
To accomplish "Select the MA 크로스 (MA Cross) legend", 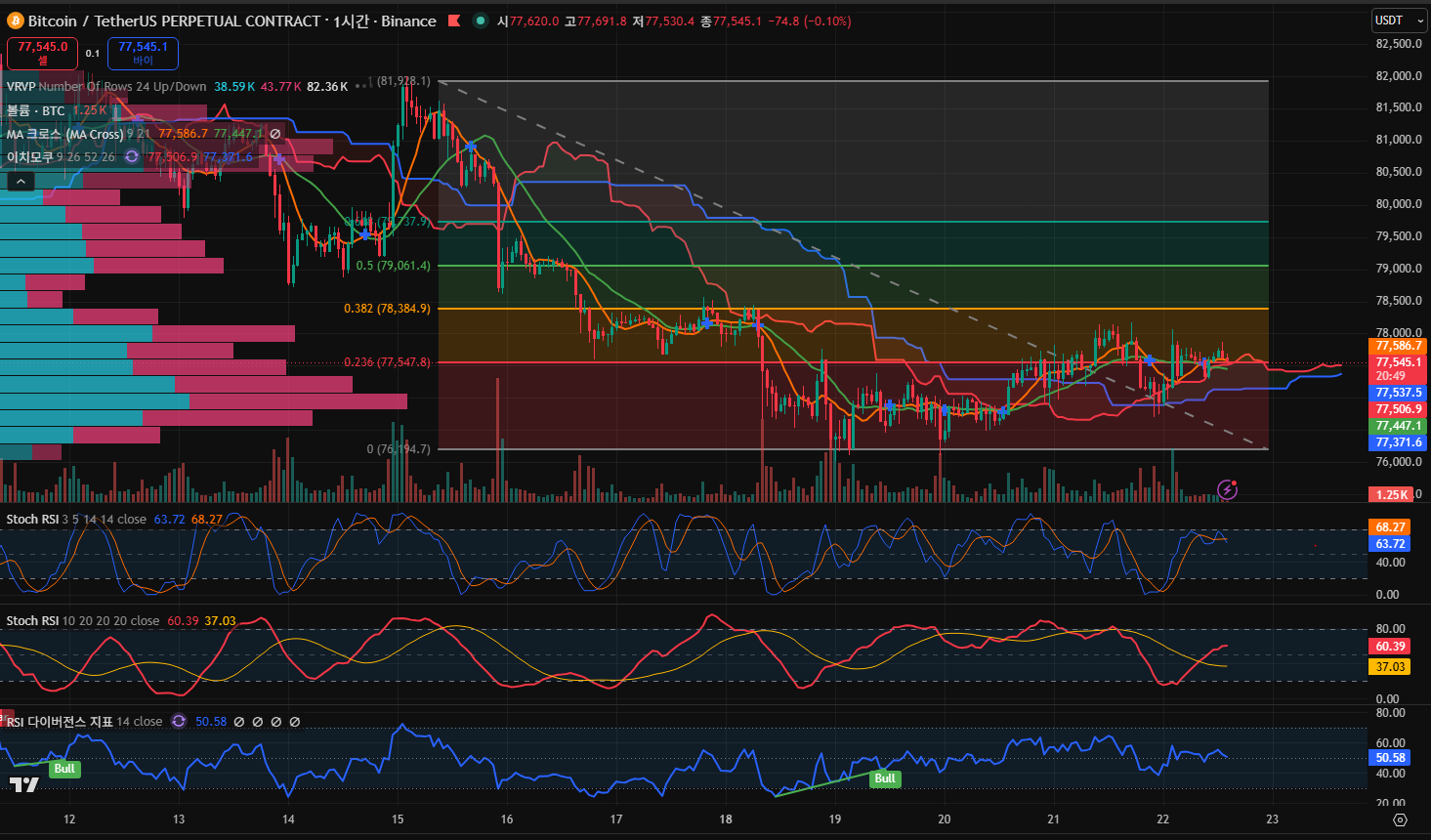I will [x=64, y=134].
